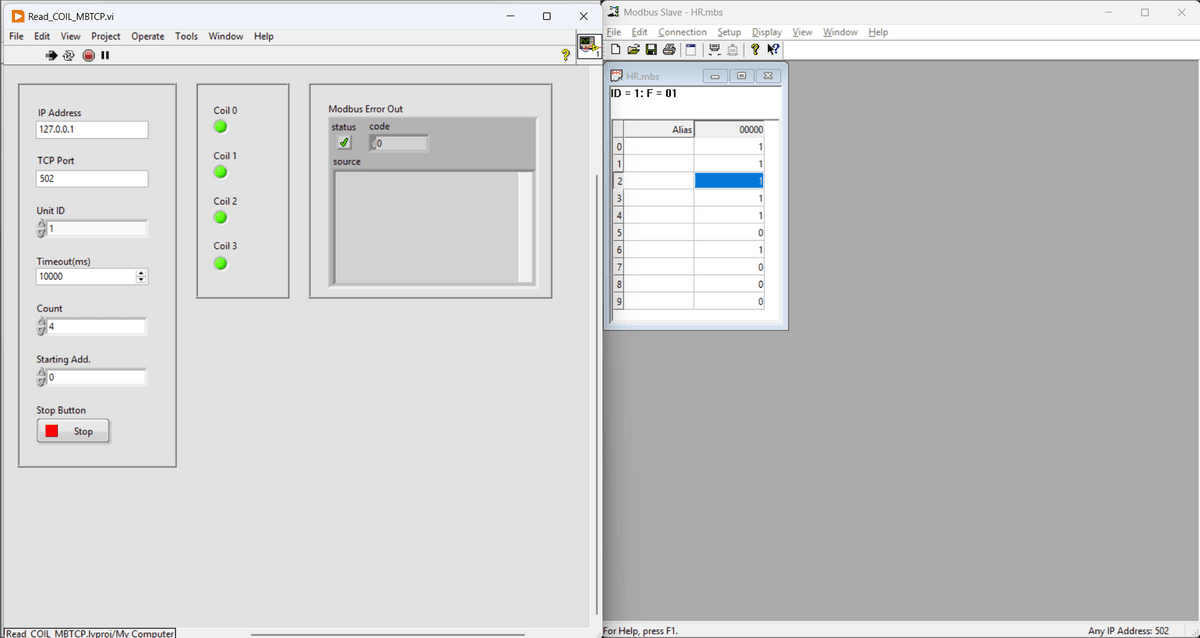Click the Count increment/decrement control
The width and height of the screenshot is (1200, 638).
click(41, 327)
